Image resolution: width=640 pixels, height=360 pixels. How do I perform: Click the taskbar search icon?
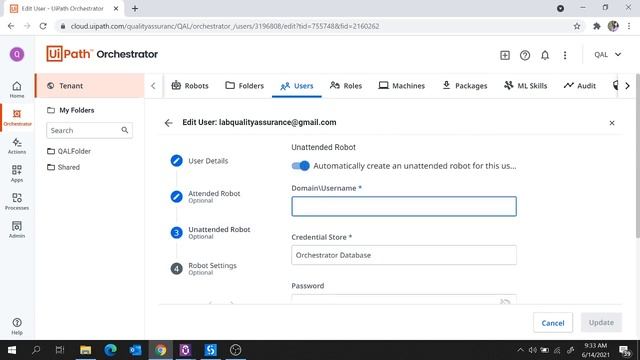click(x=36, y=350)
